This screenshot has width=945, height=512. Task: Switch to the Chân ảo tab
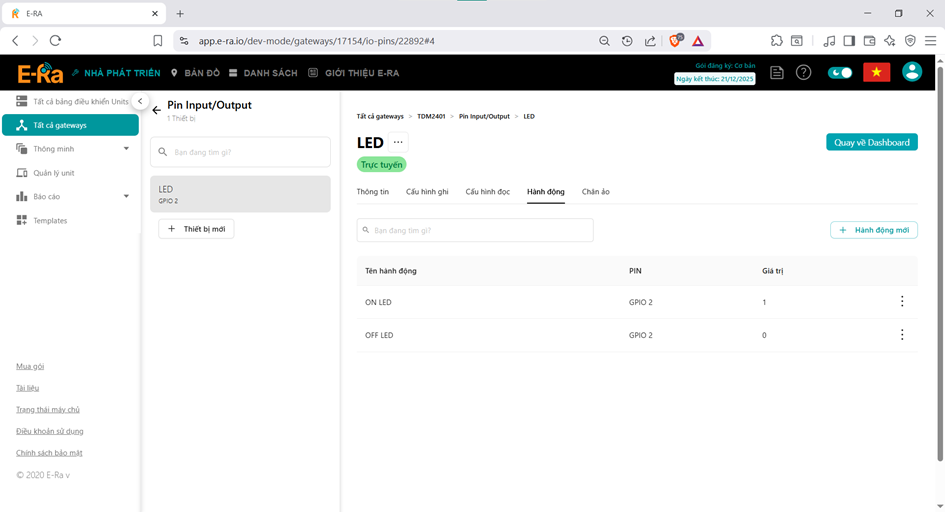(596, 191)
